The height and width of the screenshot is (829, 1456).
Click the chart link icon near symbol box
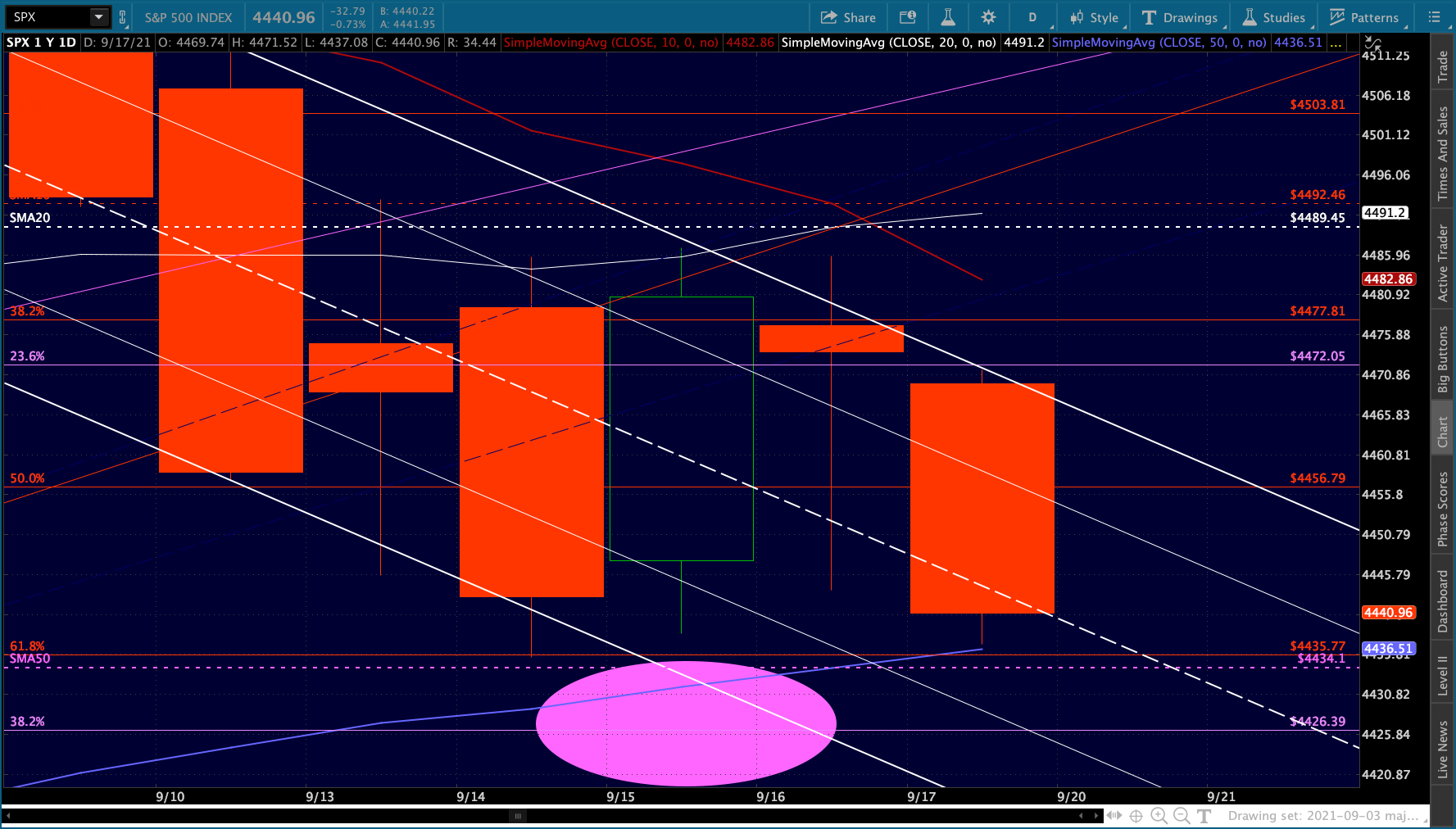(122, 17)
